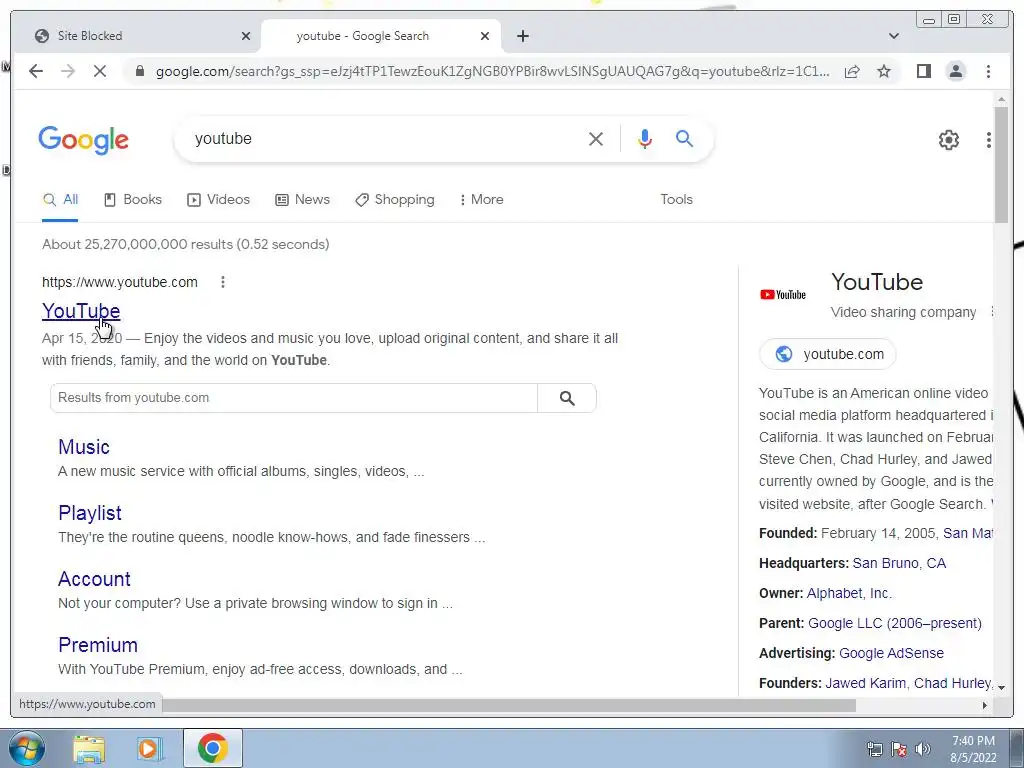Open About this result dots
Screen dimensions: 1024x768
223,282
